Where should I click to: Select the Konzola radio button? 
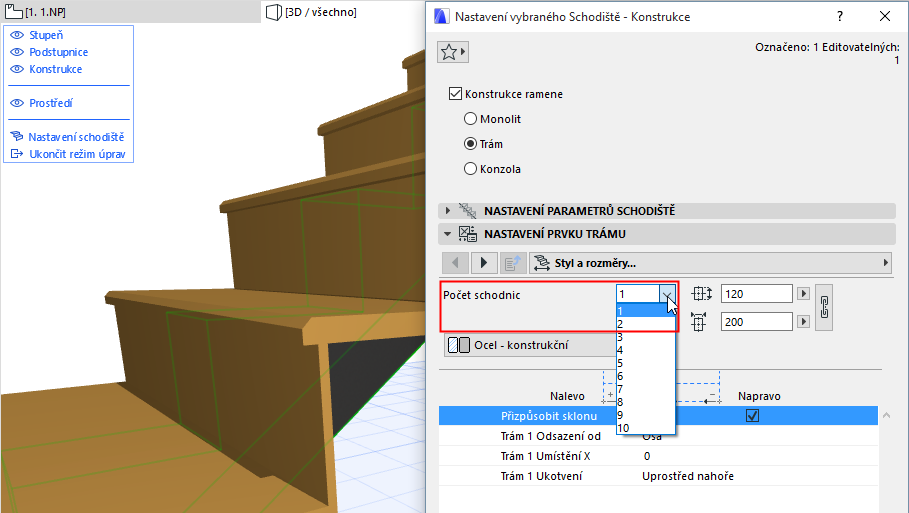click(x=470, y=169)
